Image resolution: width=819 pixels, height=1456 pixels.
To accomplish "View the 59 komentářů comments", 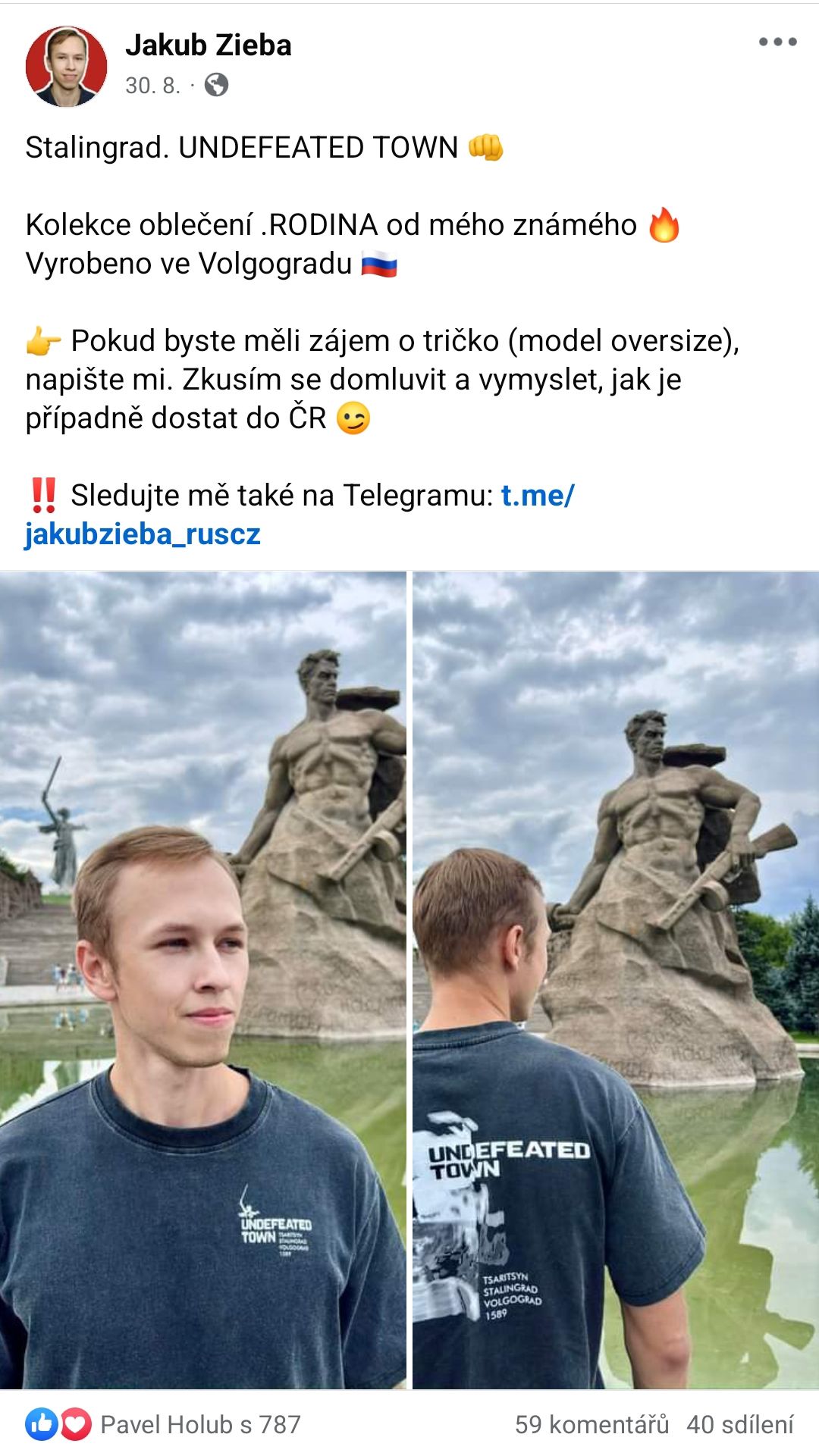I will [x=591, y=1424].
